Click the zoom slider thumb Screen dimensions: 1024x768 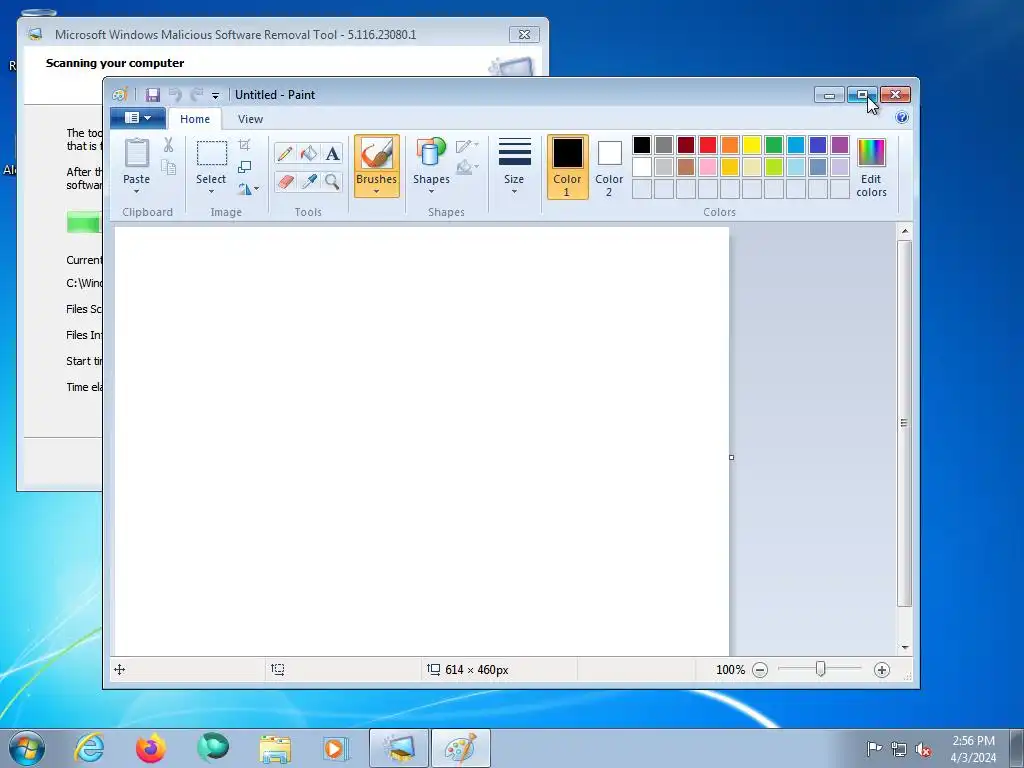(820, 669)
